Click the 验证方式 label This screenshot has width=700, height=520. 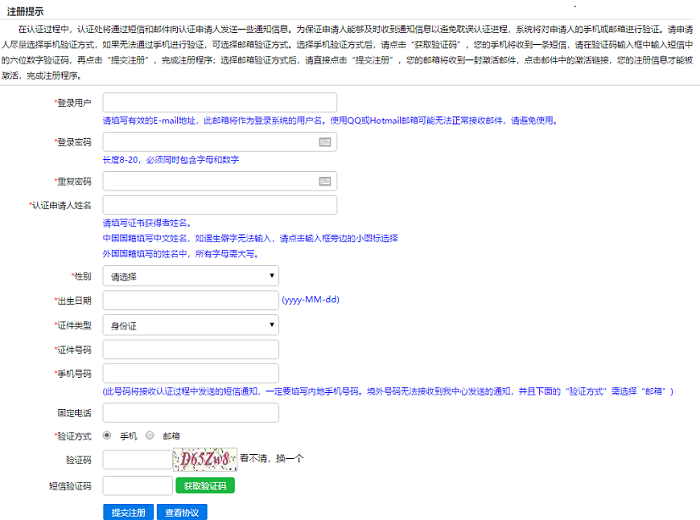[x=73, y=436]
